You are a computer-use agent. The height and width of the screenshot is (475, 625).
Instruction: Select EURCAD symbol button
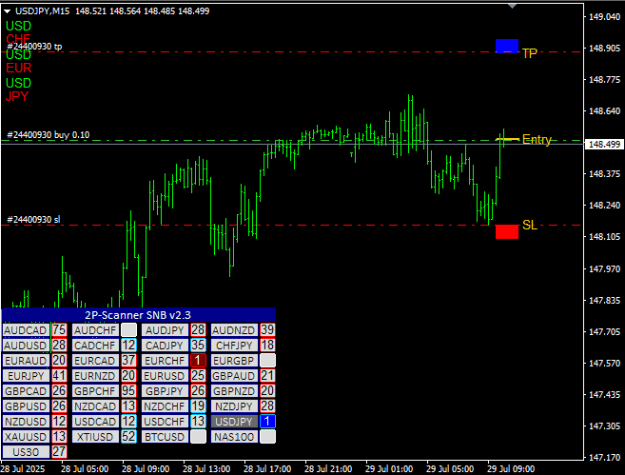click(x=95, y=360)
